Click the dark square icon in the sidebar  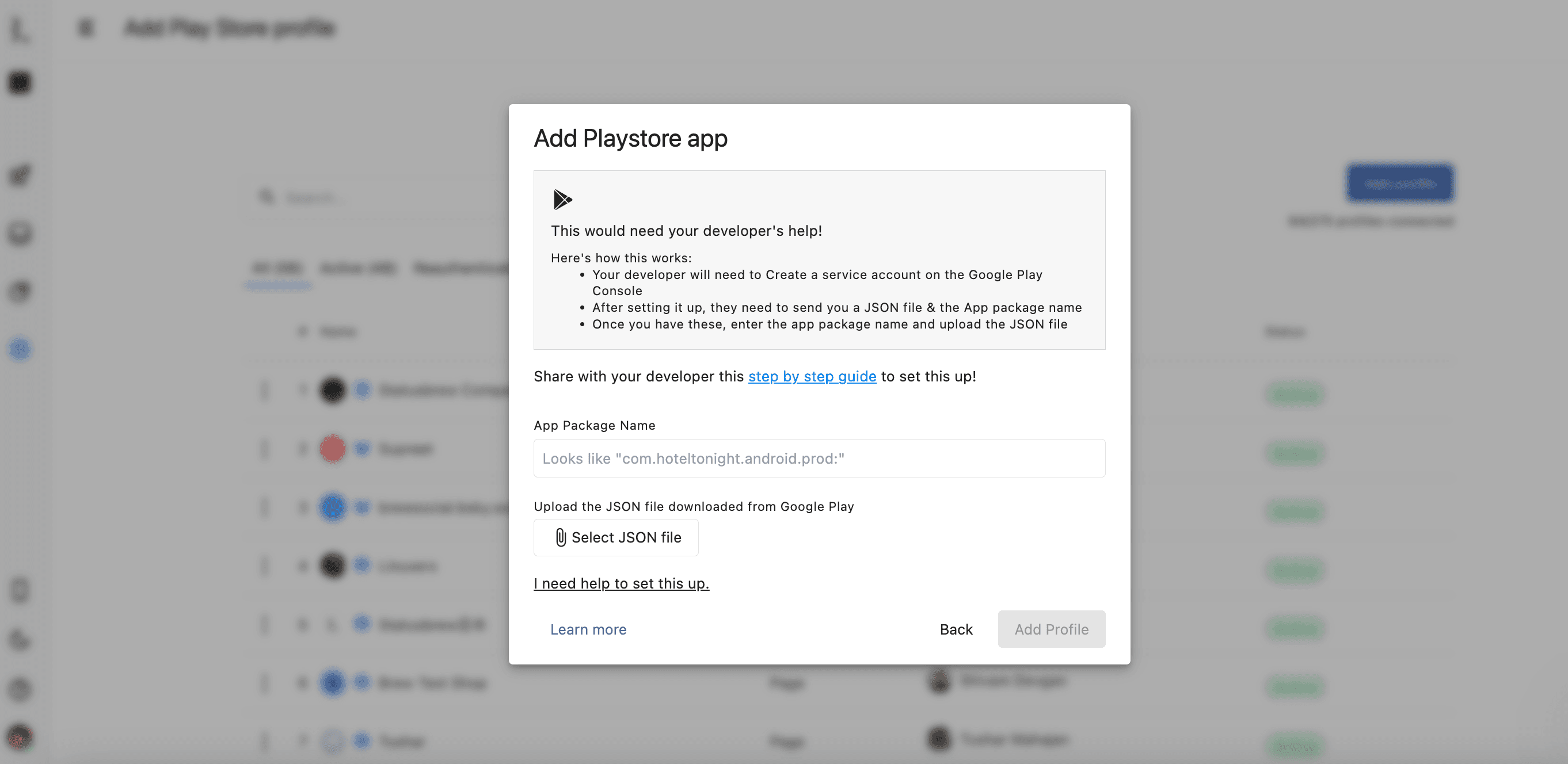tap(20, 83)
